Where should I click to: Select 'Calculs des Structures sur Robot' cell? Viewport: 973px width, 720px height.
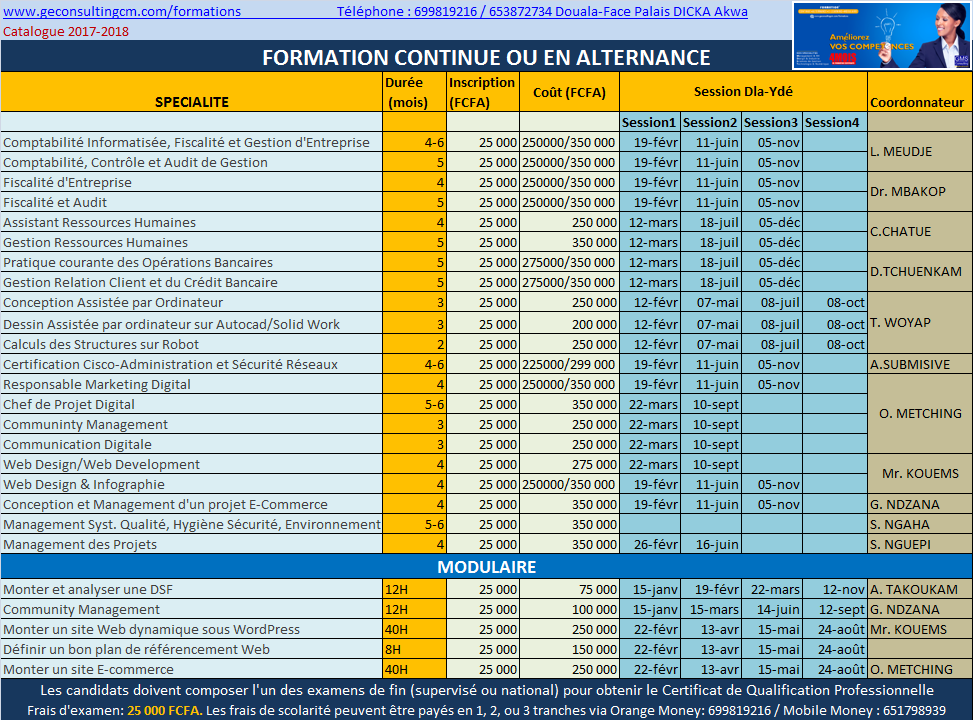click(x=192, y=344)
